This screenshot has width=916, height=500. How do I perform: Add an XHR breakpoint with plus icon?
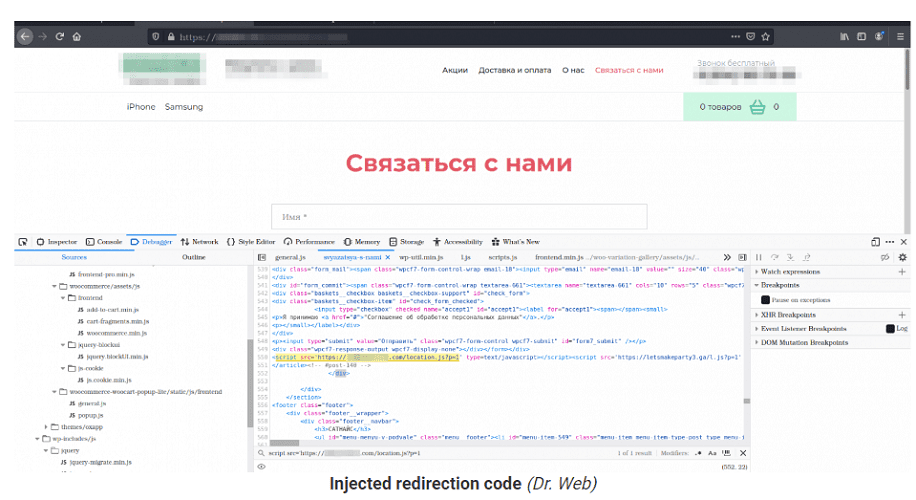pos(902,315)
